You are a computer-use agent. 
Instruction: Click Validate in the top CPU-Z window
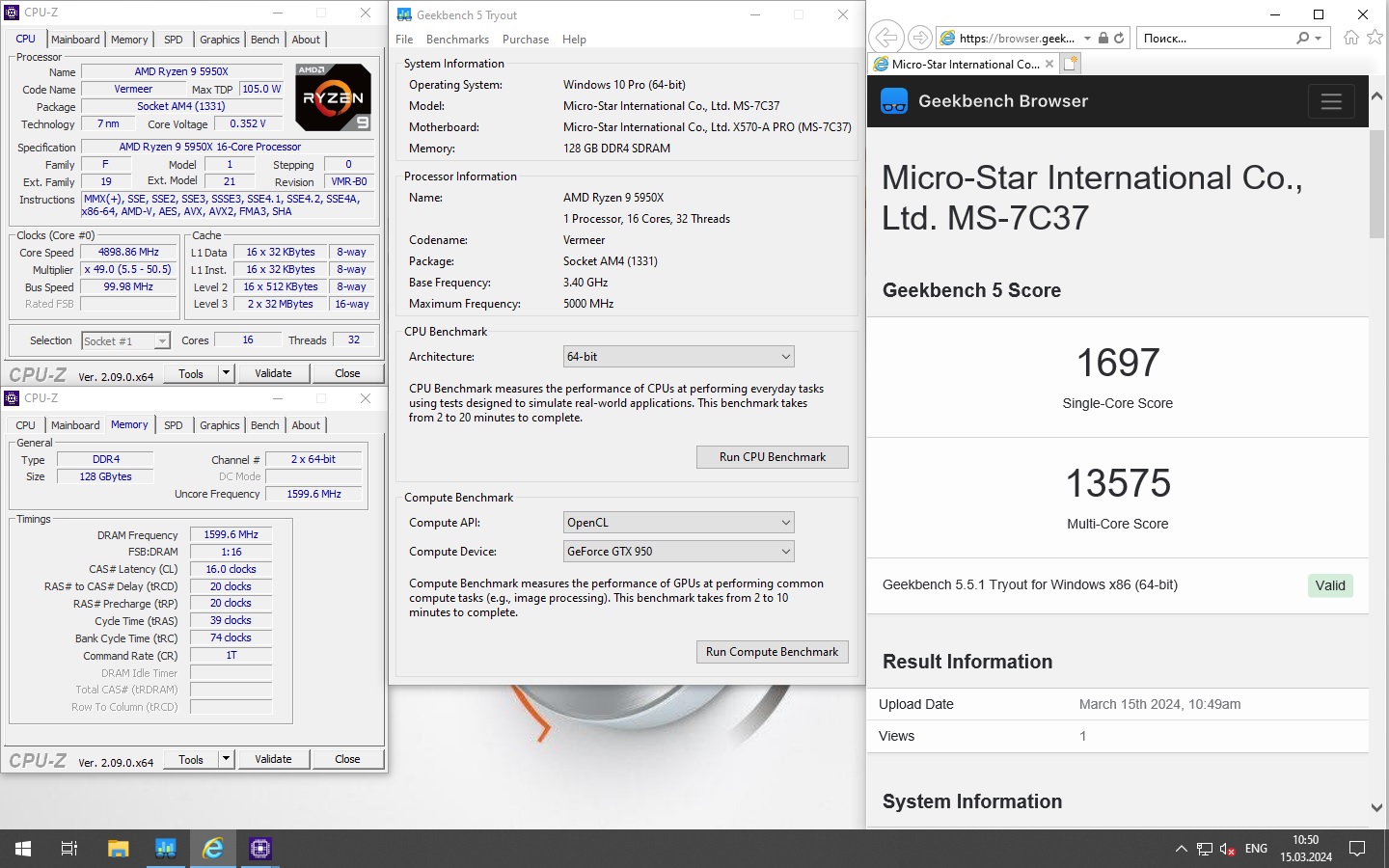pos(273,373)
